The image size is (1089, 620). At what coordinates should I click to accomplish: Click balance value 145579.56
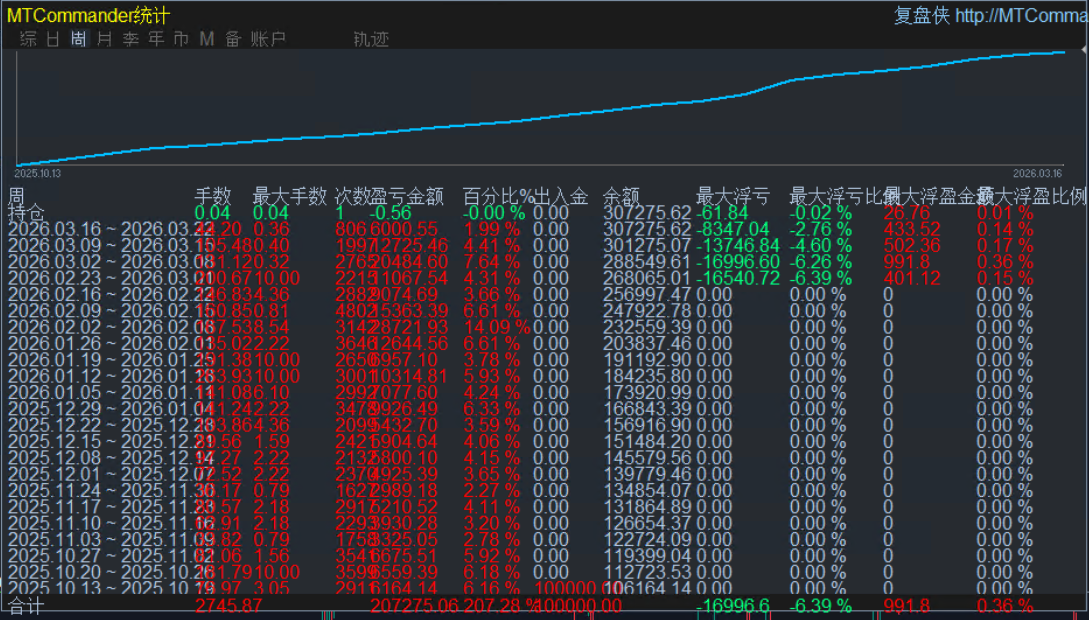pyautogui.click(x=647, y=458)
